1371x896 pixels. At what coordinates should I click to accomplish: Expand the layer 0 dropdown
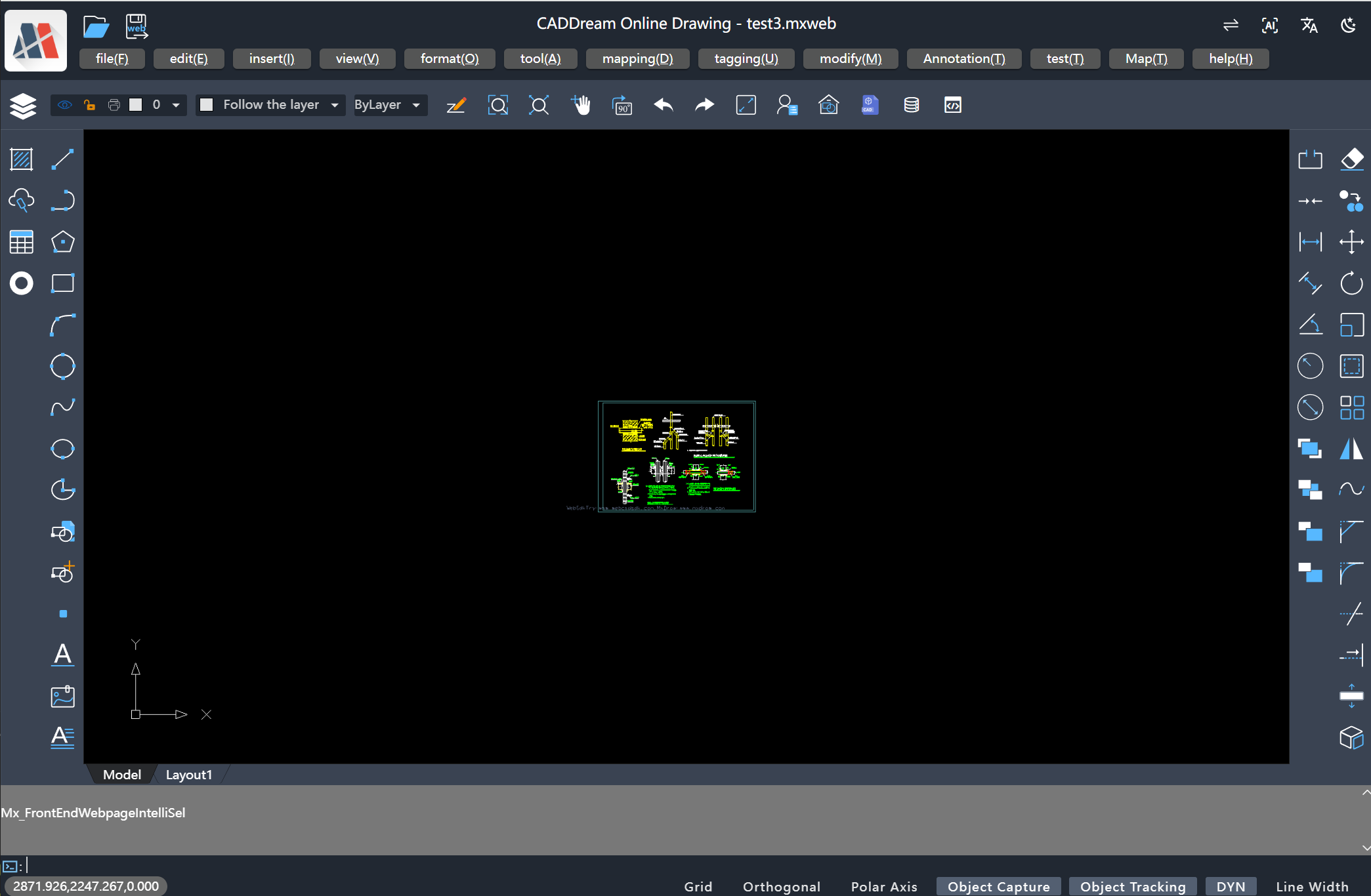click(176, 105)
